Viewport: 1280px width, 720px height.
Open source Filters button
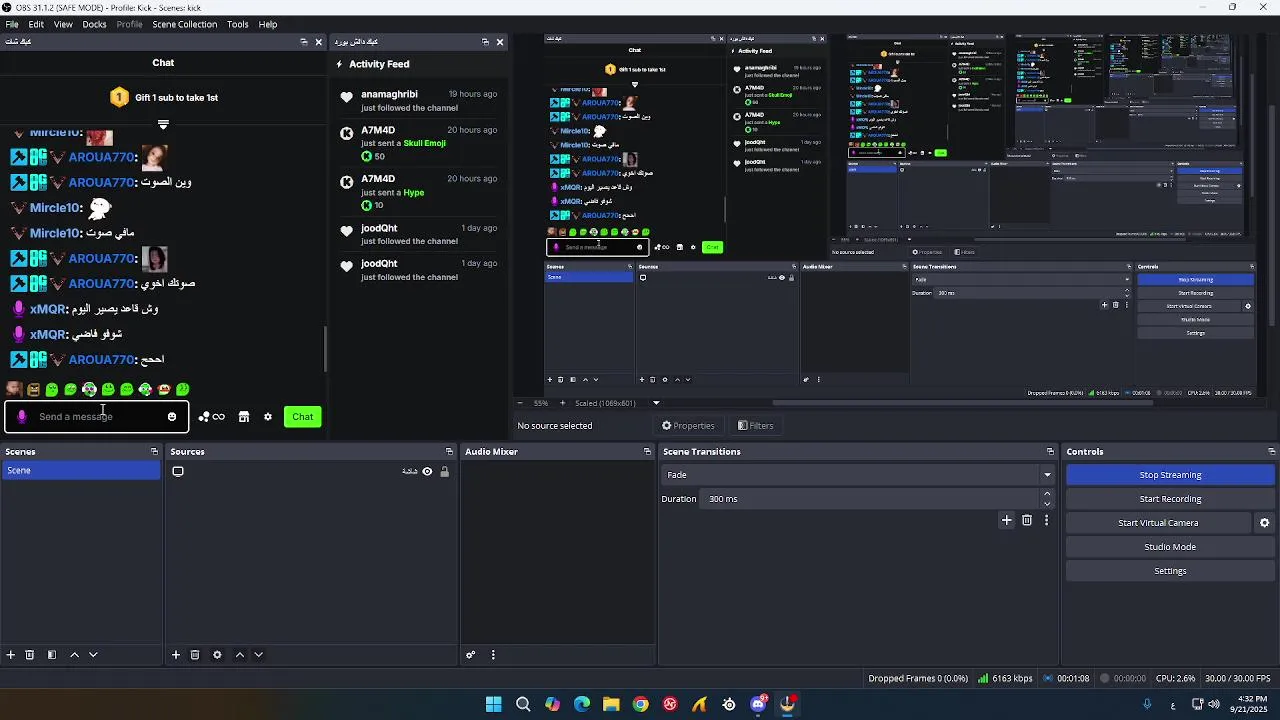pyautogui.click(x=756, y=426)
